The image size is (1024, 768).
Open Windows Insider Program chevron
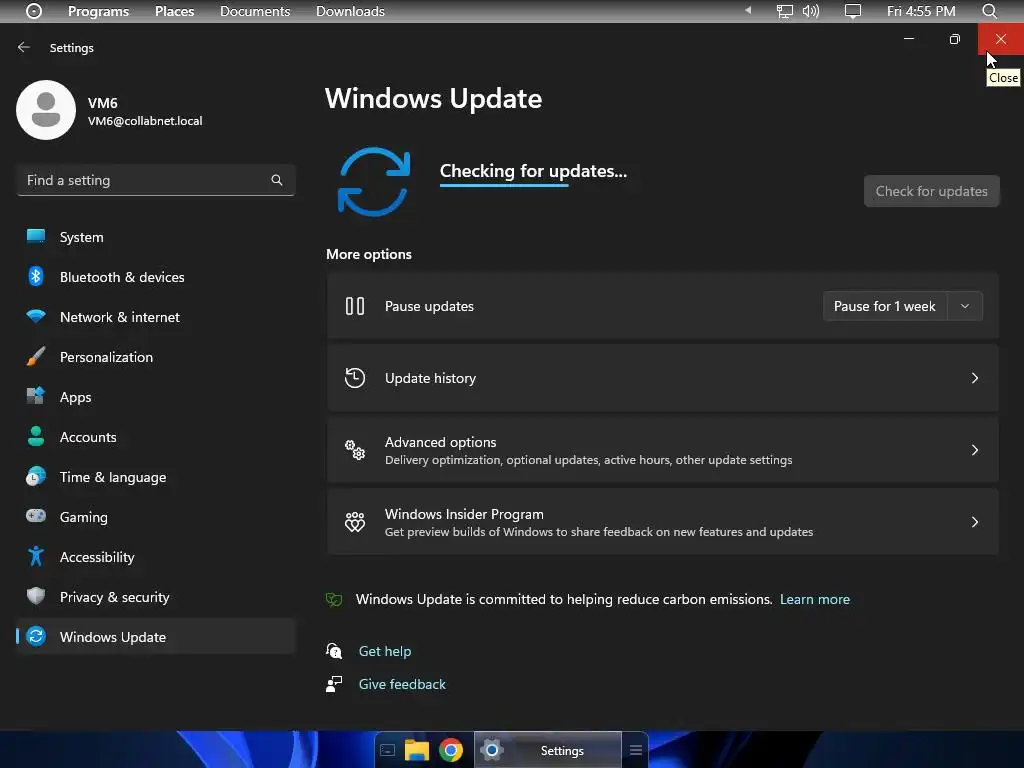pos(974,522)
